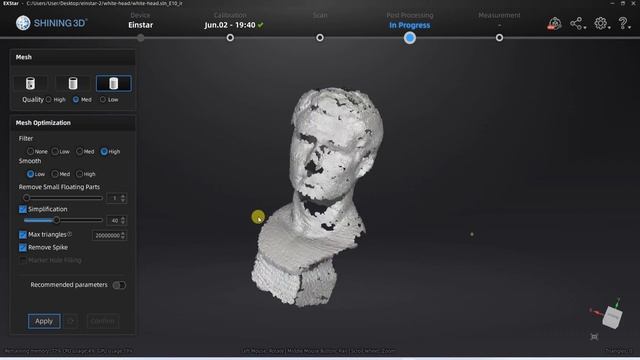
Task: Click the Max triangles info icon
Action: tap(69, 234)
